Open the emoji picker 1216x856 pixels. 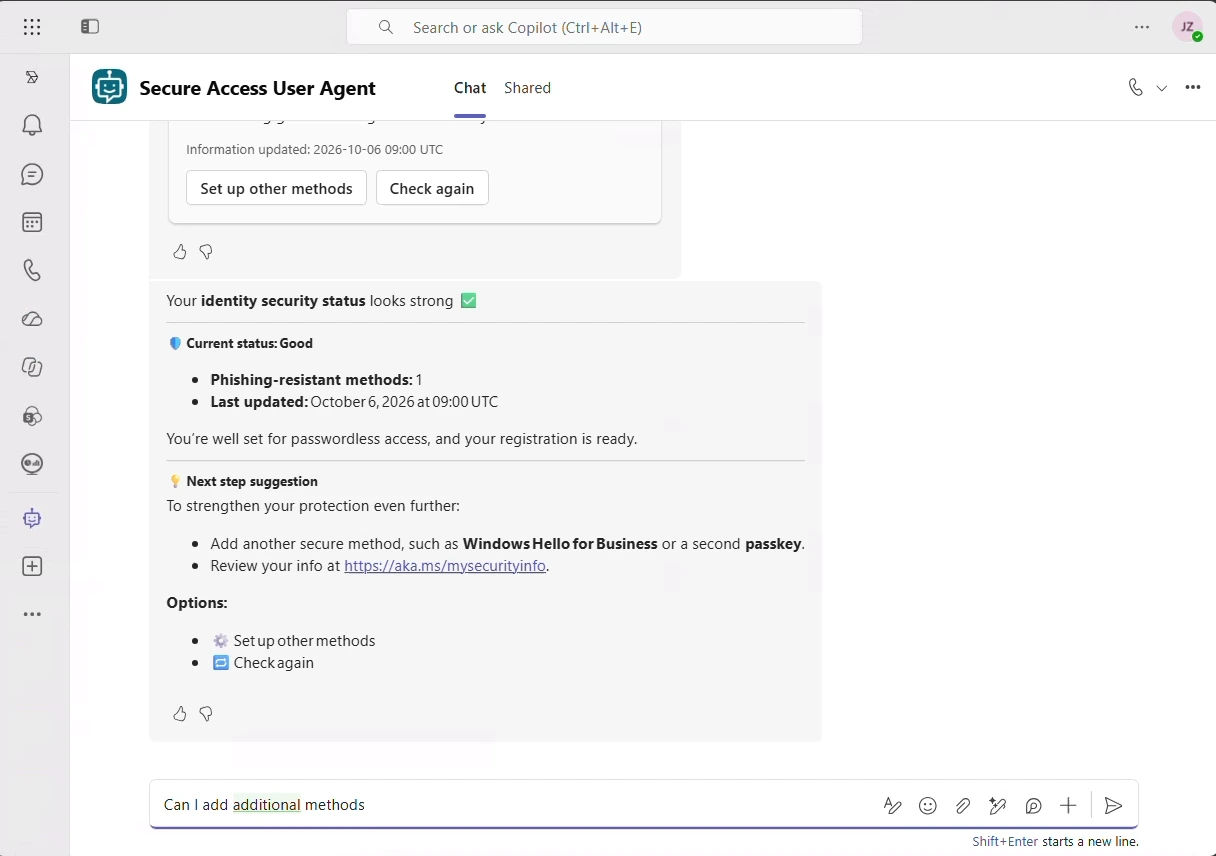928,805
